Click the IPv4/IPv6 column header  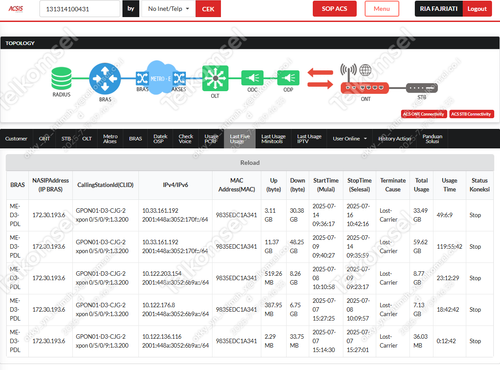pyautogui.click(x=175, y=185)
